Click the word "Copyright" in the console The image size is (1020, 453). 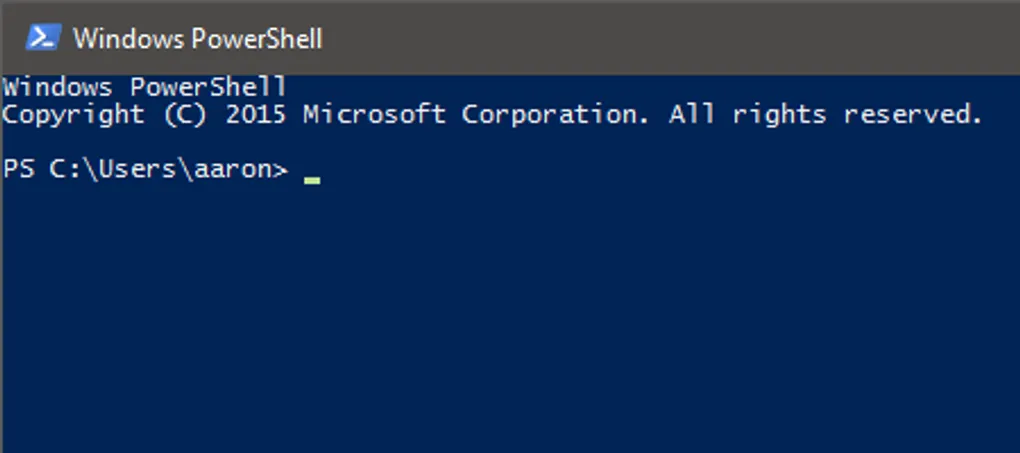(x=74, y=115)
